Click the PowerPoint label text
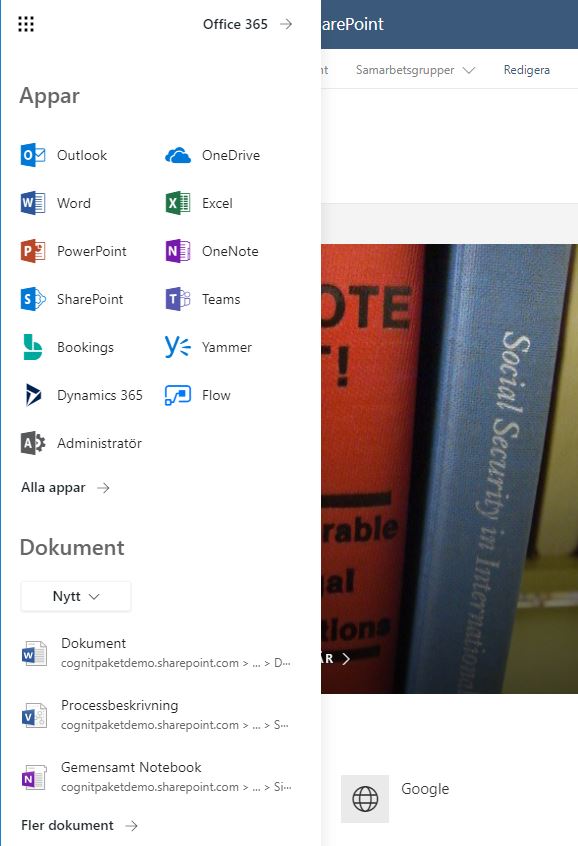 (92, 251)
